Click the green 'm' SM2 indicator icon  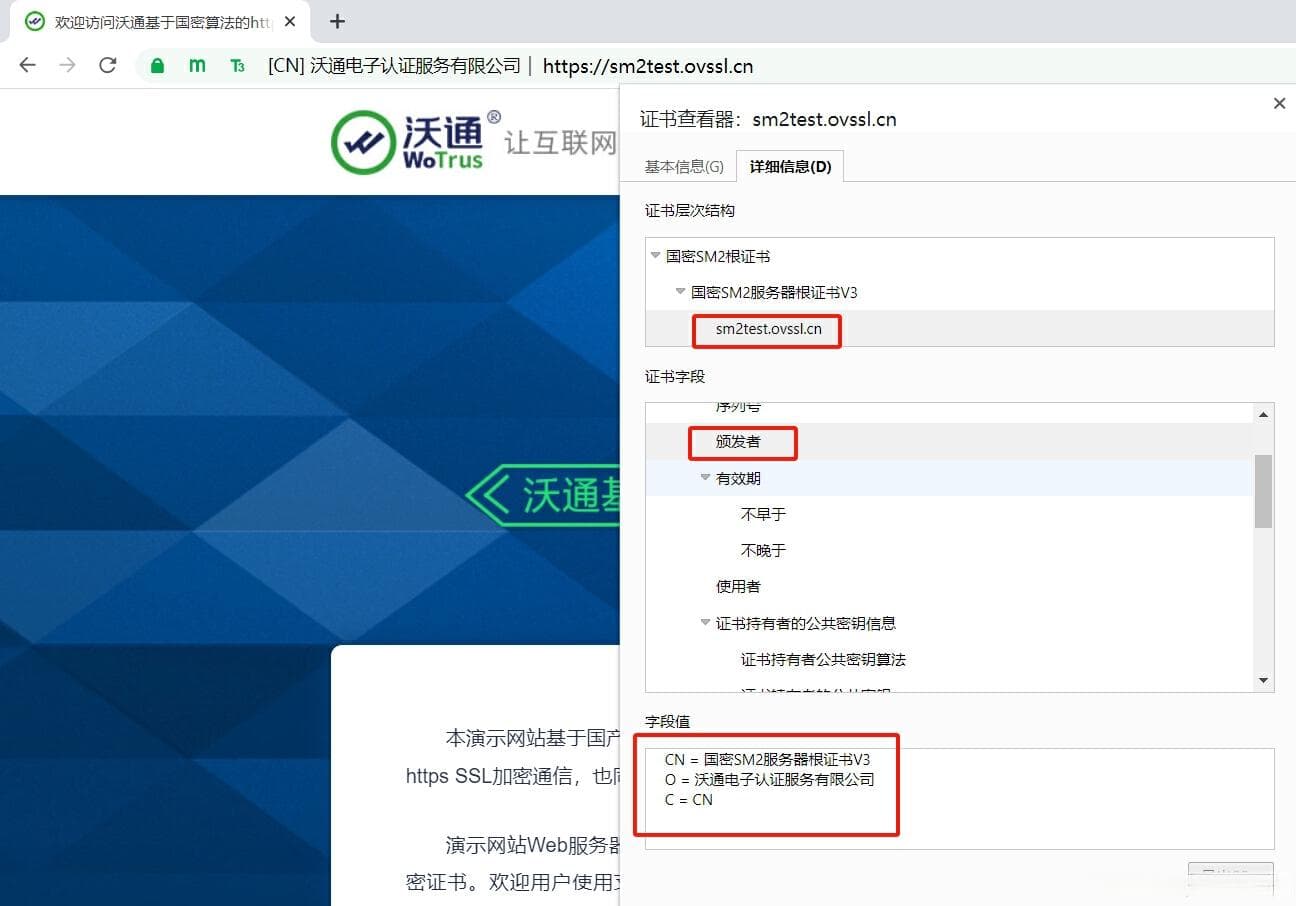click(x=197, y=66)
